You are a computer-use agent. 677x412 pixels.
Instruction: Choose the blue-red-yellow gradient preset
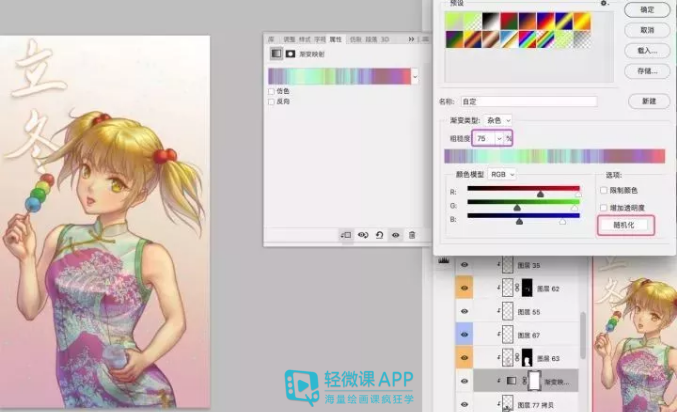pyautogui.click(x=546, y=21)
